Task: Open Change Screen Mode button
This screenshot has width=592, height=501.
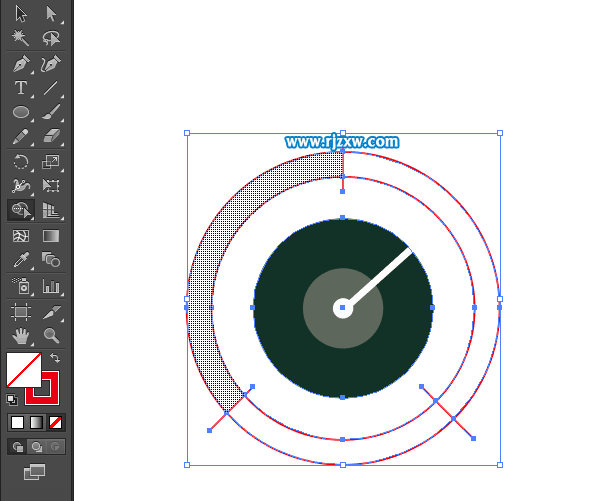Action: [34, 472]
